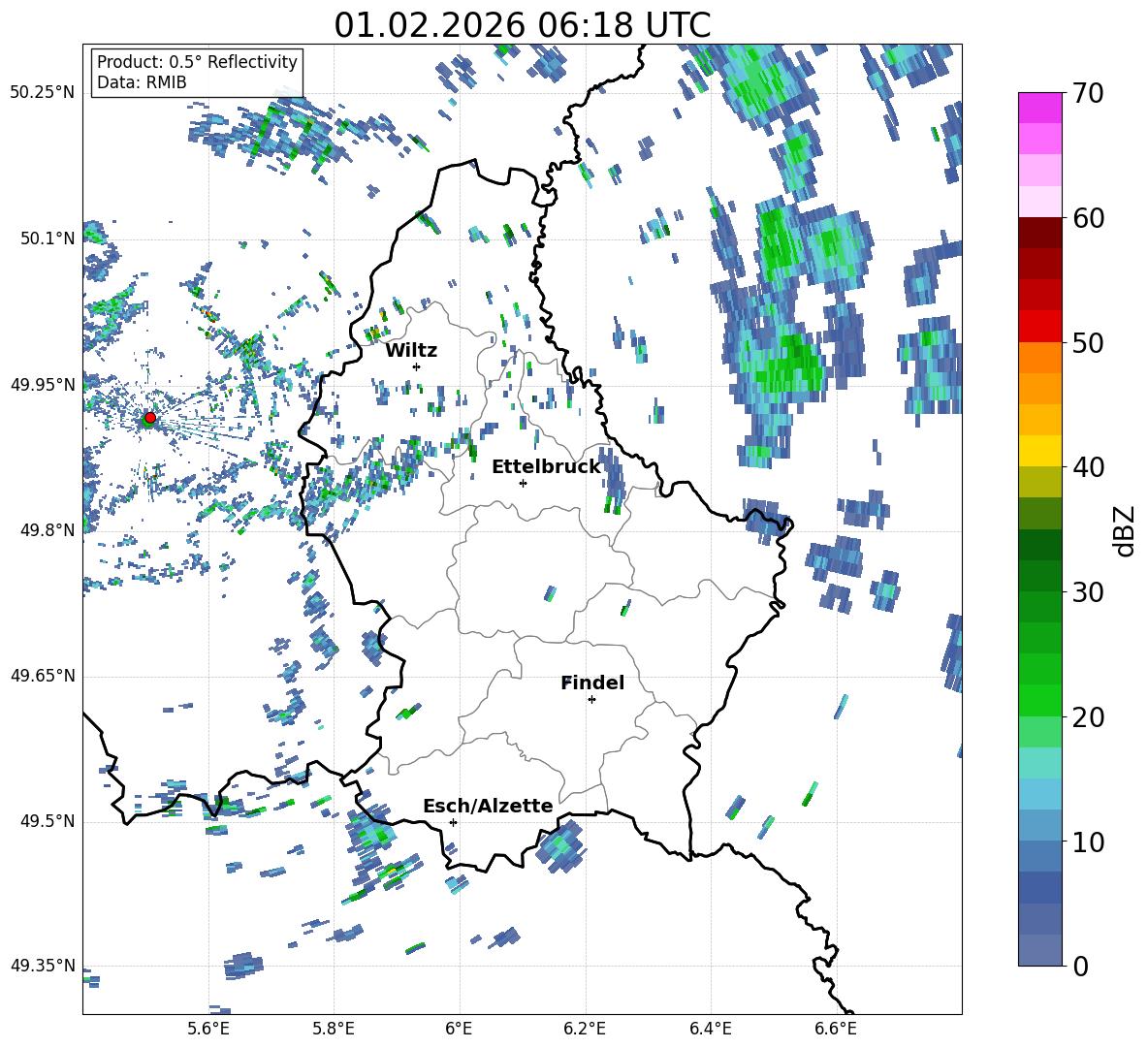
Task: Click the 50.1°N latitude label
Action: click(48, 238)
